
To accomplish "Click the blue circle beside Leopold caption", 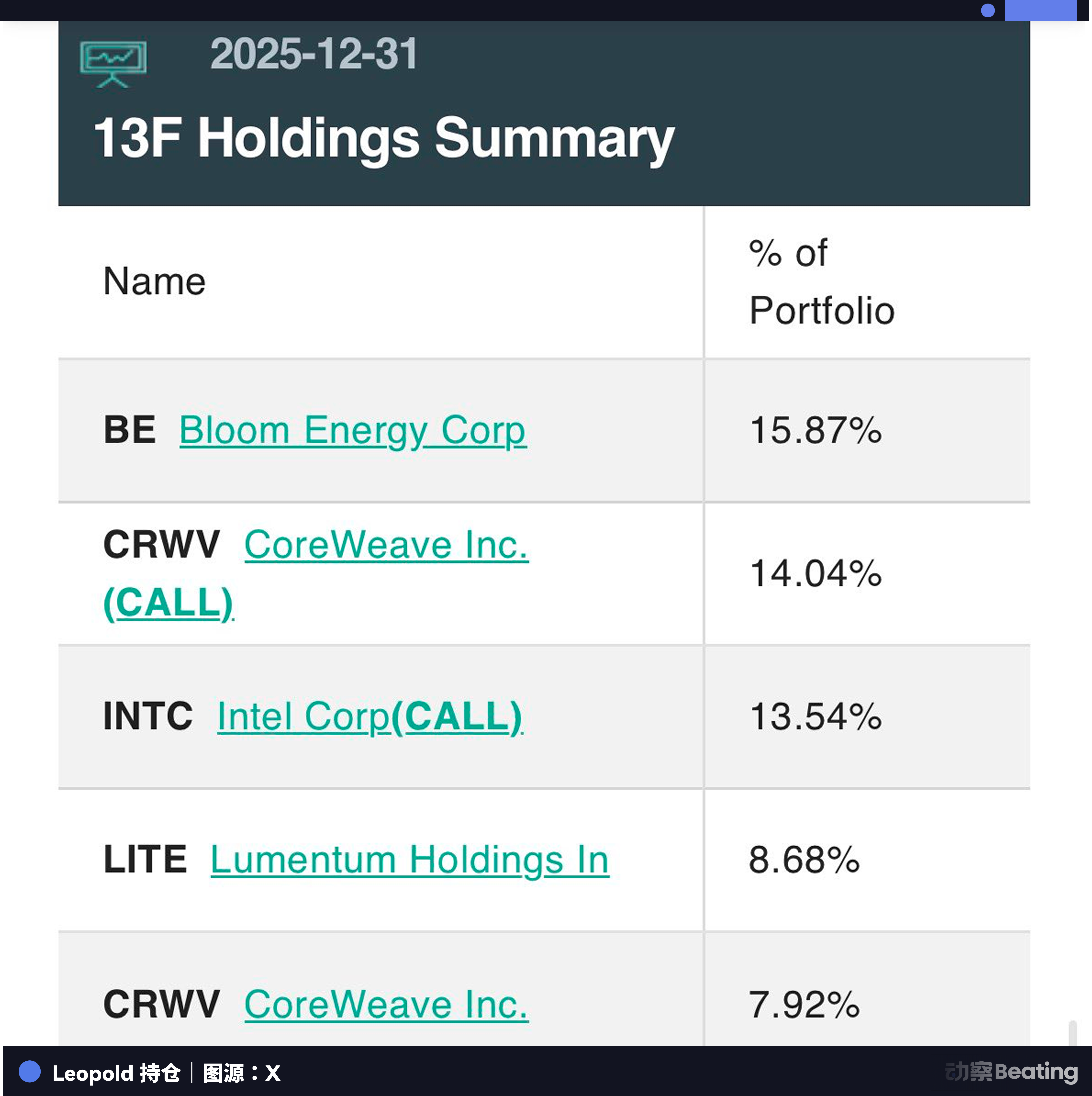I will pos(30,1072).
